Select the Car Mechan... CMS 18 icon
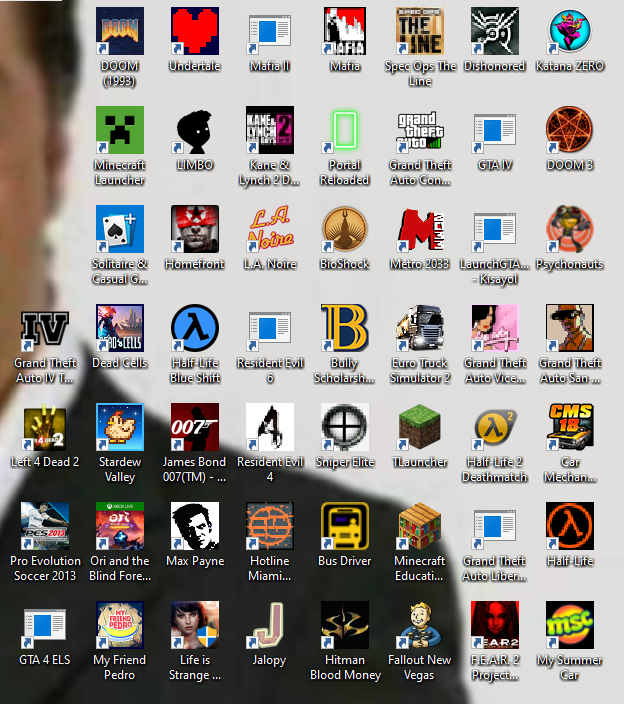Viewport: 624px width, 704px height. tap(570, 427)
